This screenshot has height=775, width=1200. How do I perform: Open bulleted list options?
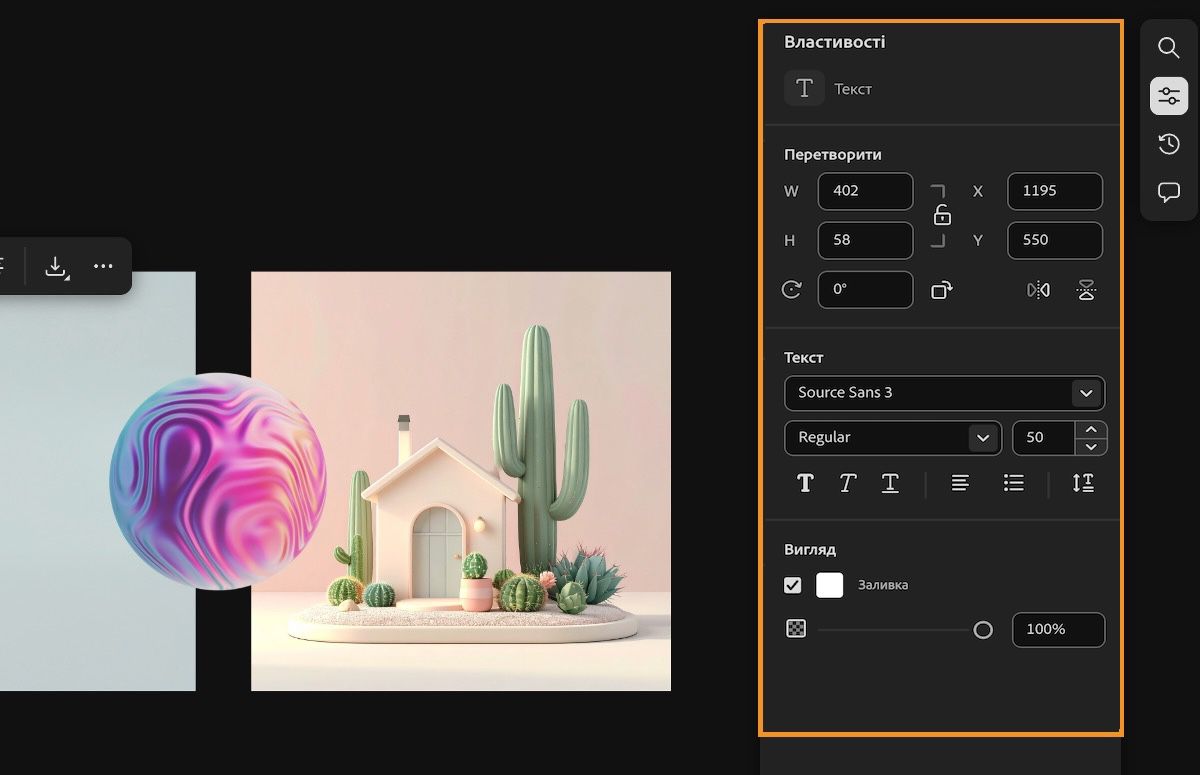(1014, 483)
